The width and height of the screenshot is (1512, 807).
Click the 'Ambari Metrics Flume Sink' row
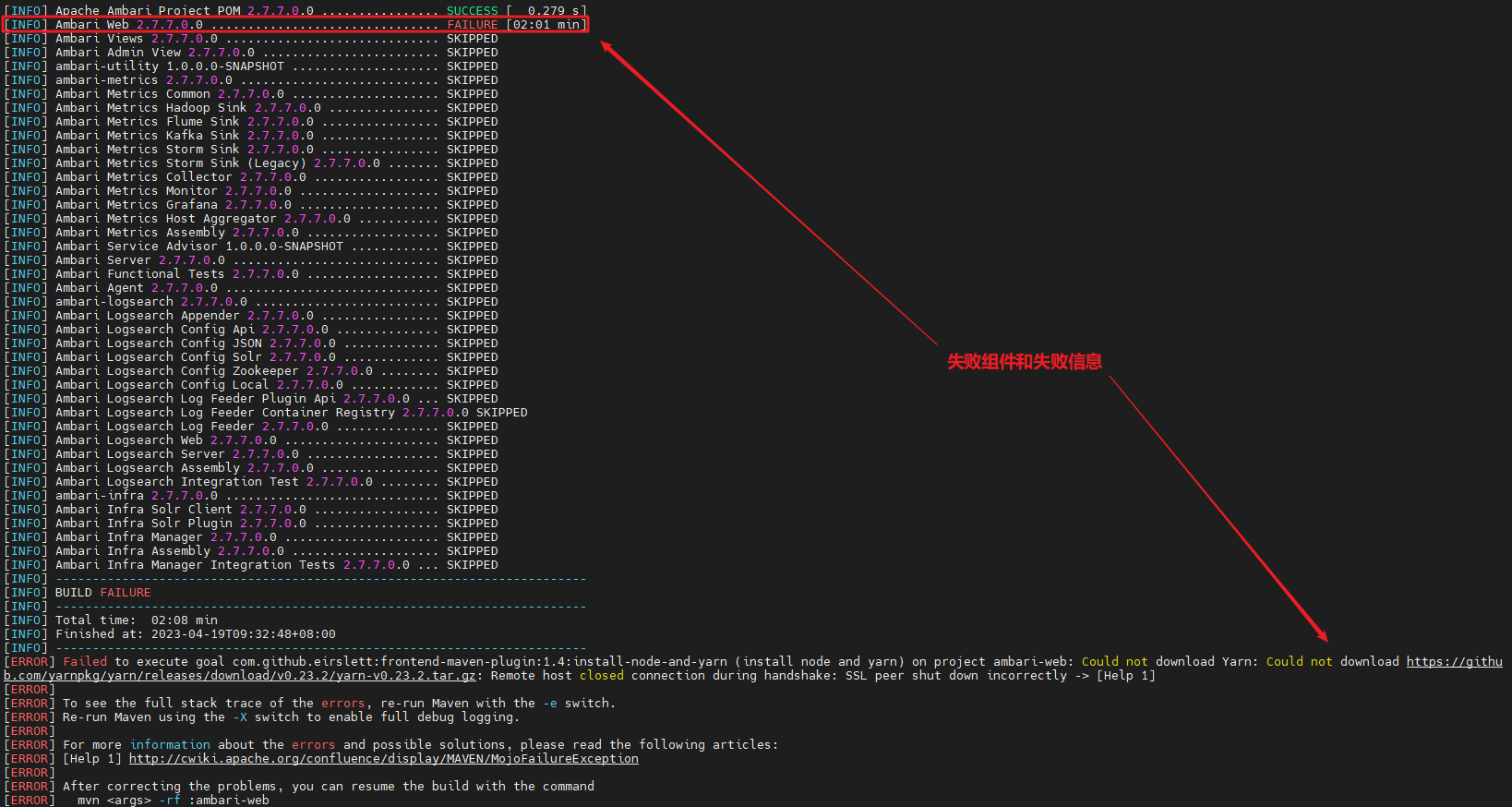pyautogui.click(x=251, y=122)
